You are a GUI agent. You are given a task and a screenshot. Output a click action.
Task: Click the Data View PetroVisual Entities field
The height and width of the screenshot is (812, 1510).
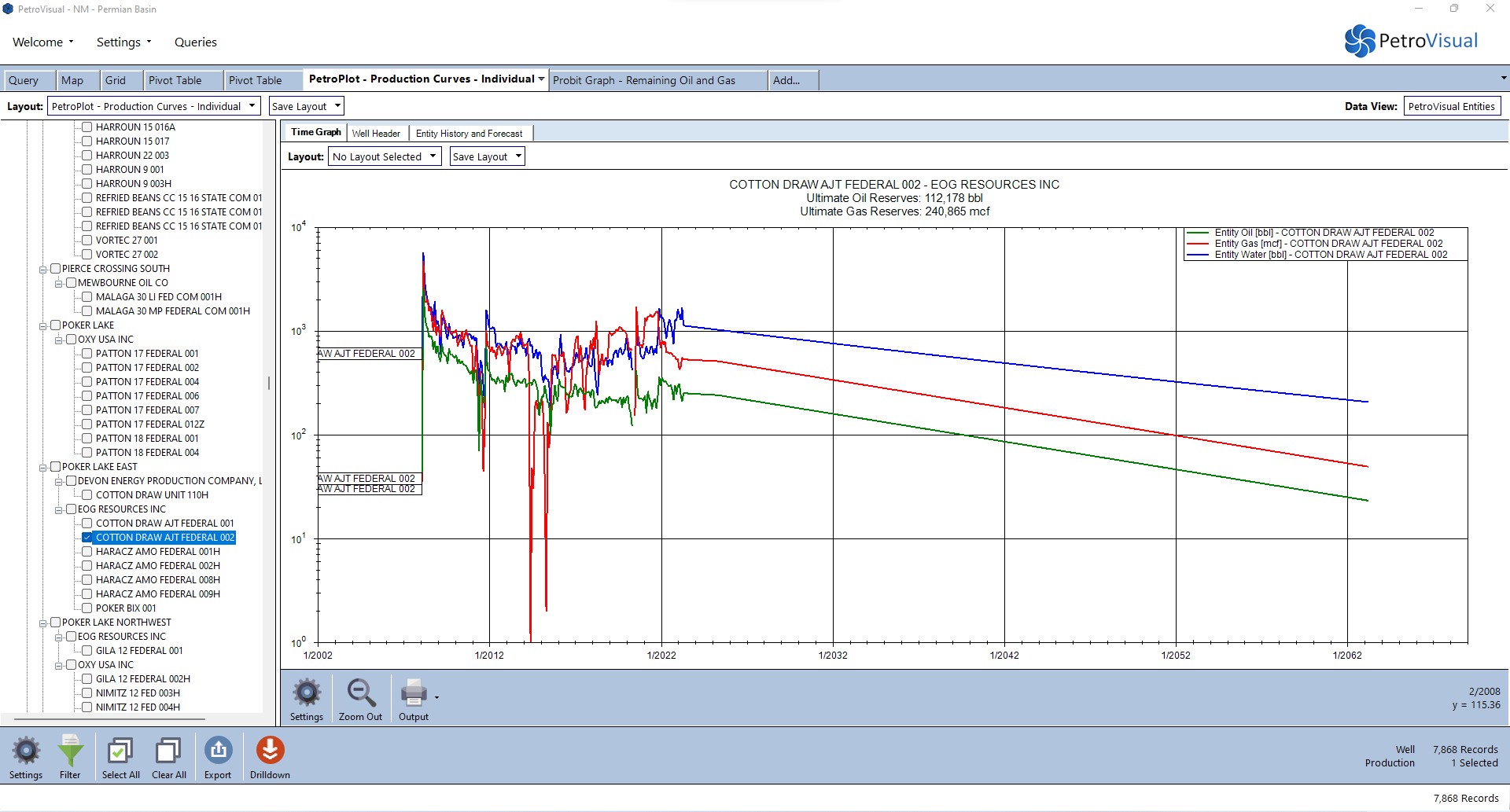[x=1451, y=107]
